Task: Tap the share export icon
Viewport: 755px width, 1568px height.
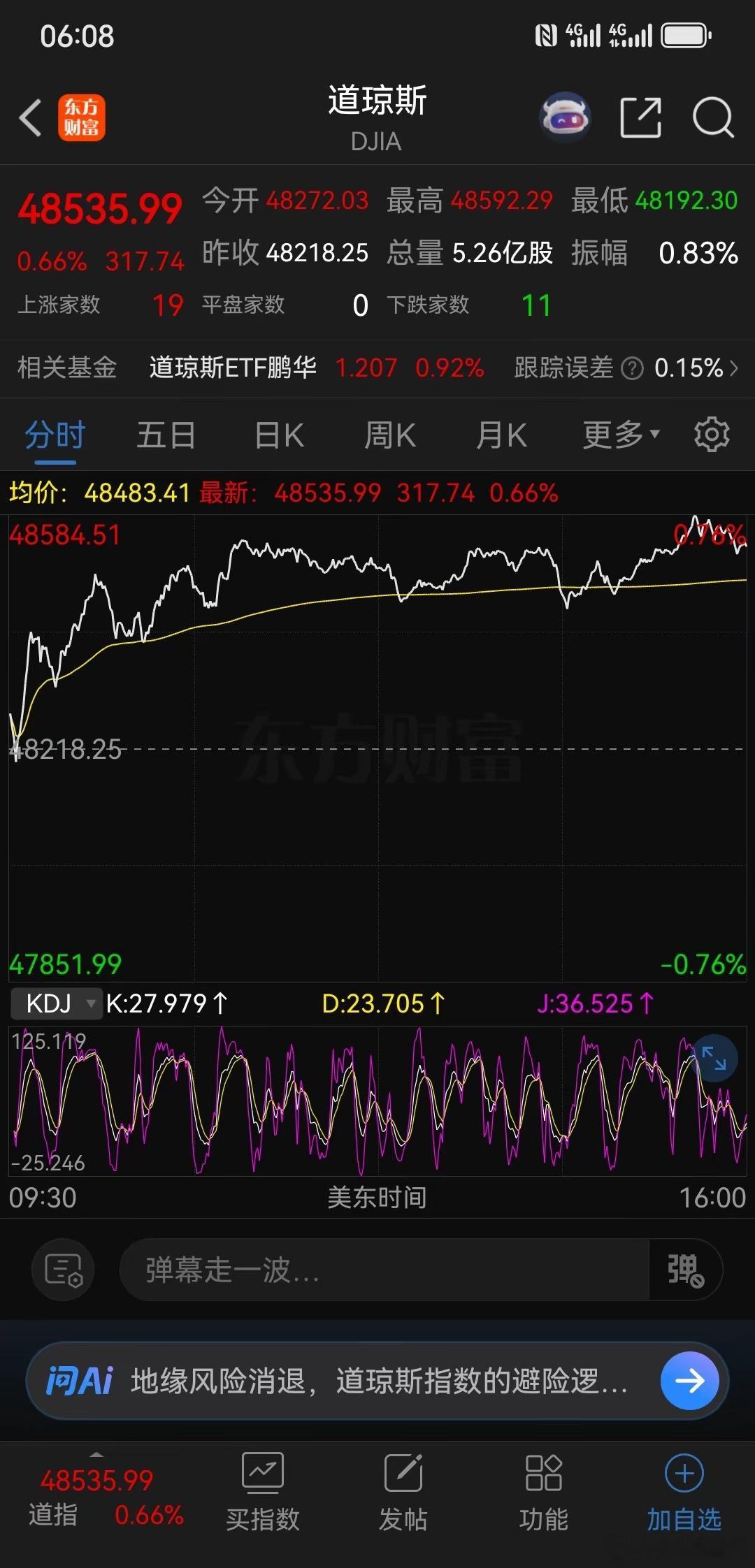Action: coord(641,117)
